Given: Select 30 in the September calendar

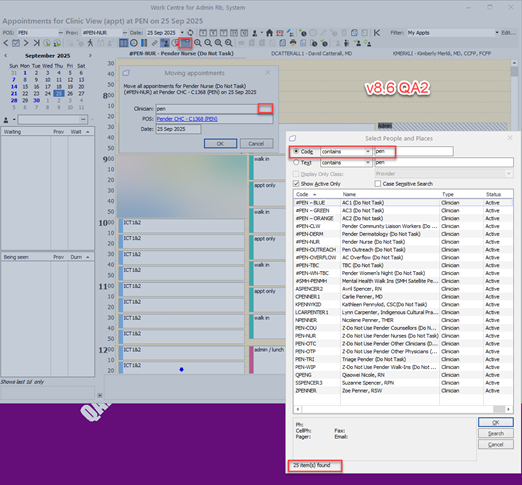Looking at the screenshot, I should pos(36,100).
